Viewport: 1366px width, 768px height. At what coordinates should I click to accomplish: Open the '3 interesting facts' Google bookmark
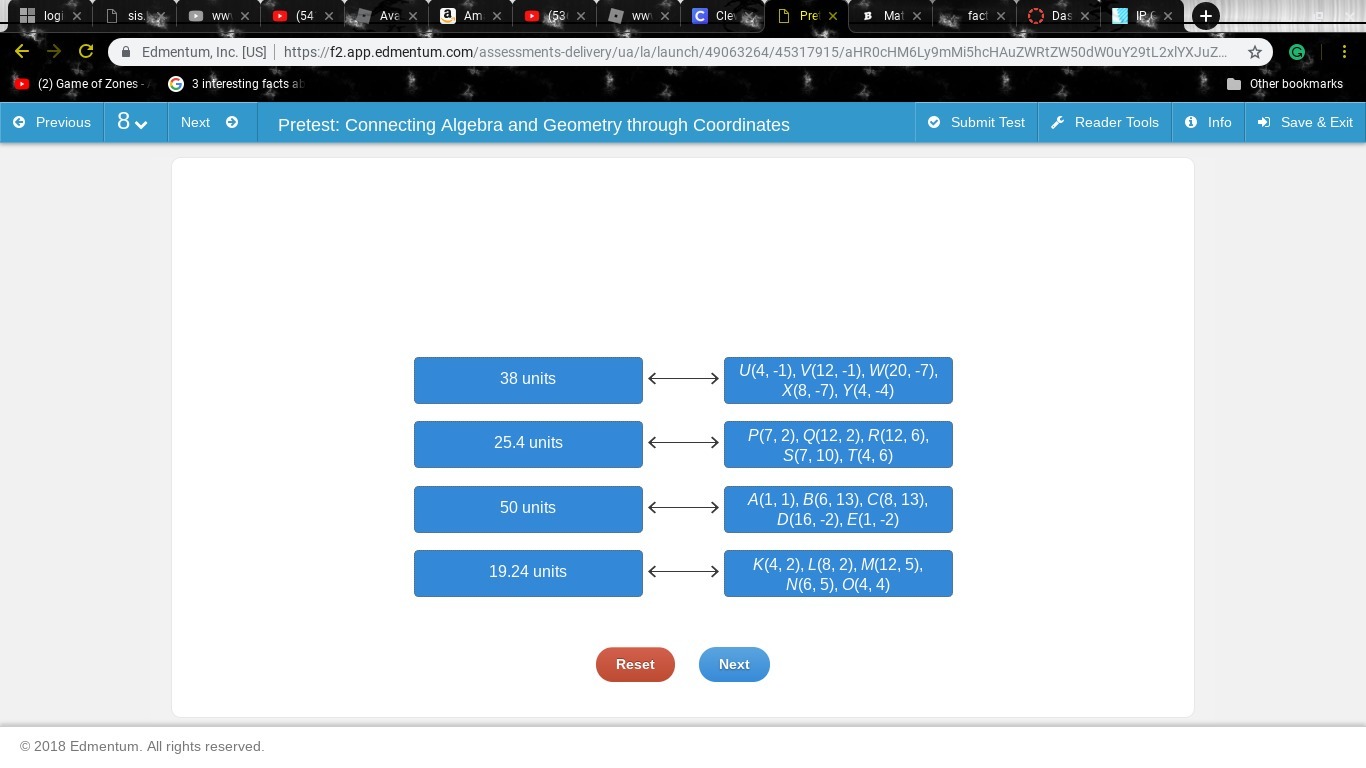236,84
